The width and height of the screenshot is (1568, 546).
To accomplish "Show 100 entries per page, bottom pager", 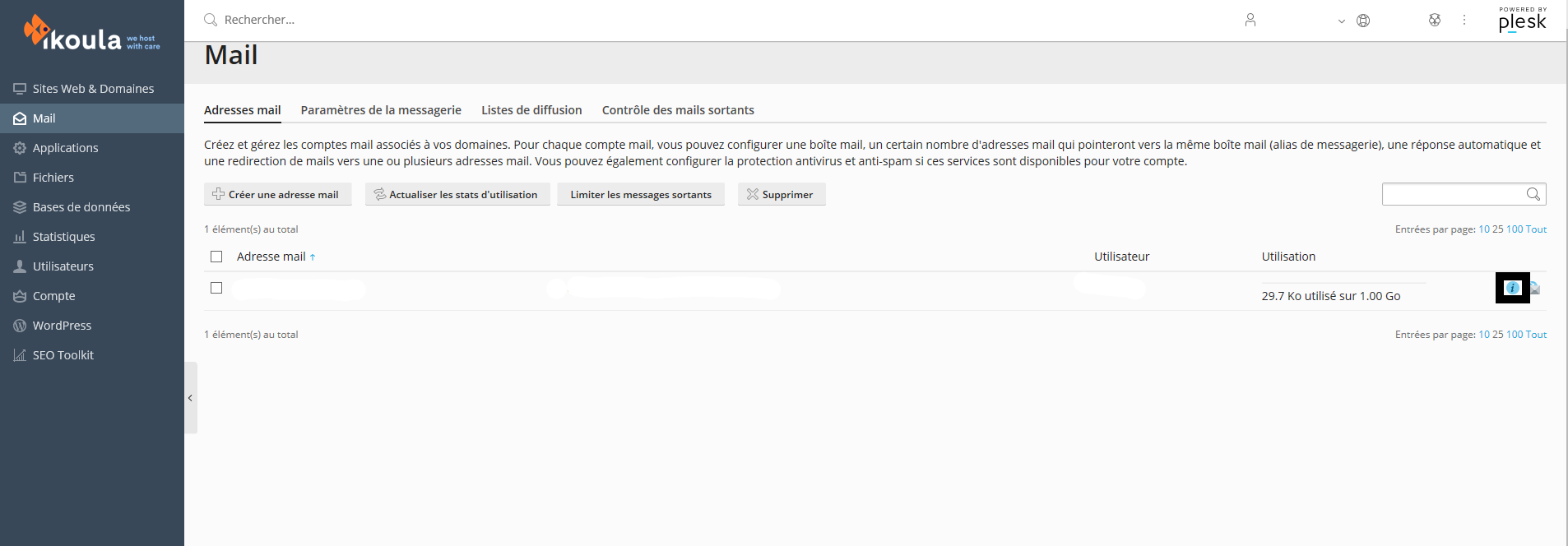I will [1515, 335].
